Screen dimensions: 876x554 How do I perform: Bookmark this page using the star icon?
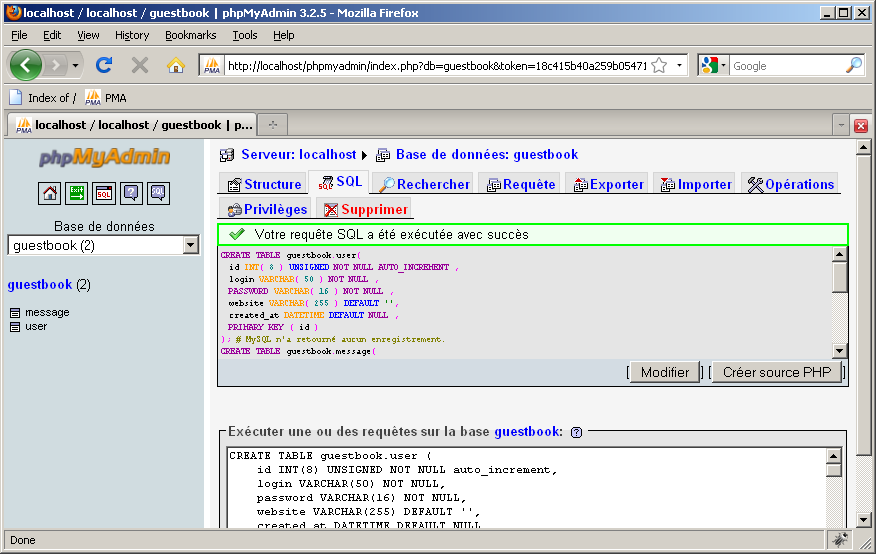click(659, 65)
